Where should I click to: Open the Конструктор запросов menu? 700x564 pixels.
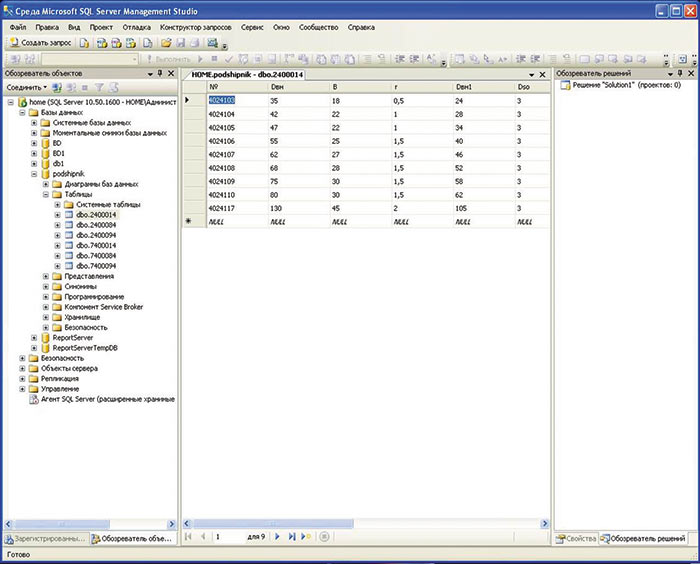click(x=196, y=27)
